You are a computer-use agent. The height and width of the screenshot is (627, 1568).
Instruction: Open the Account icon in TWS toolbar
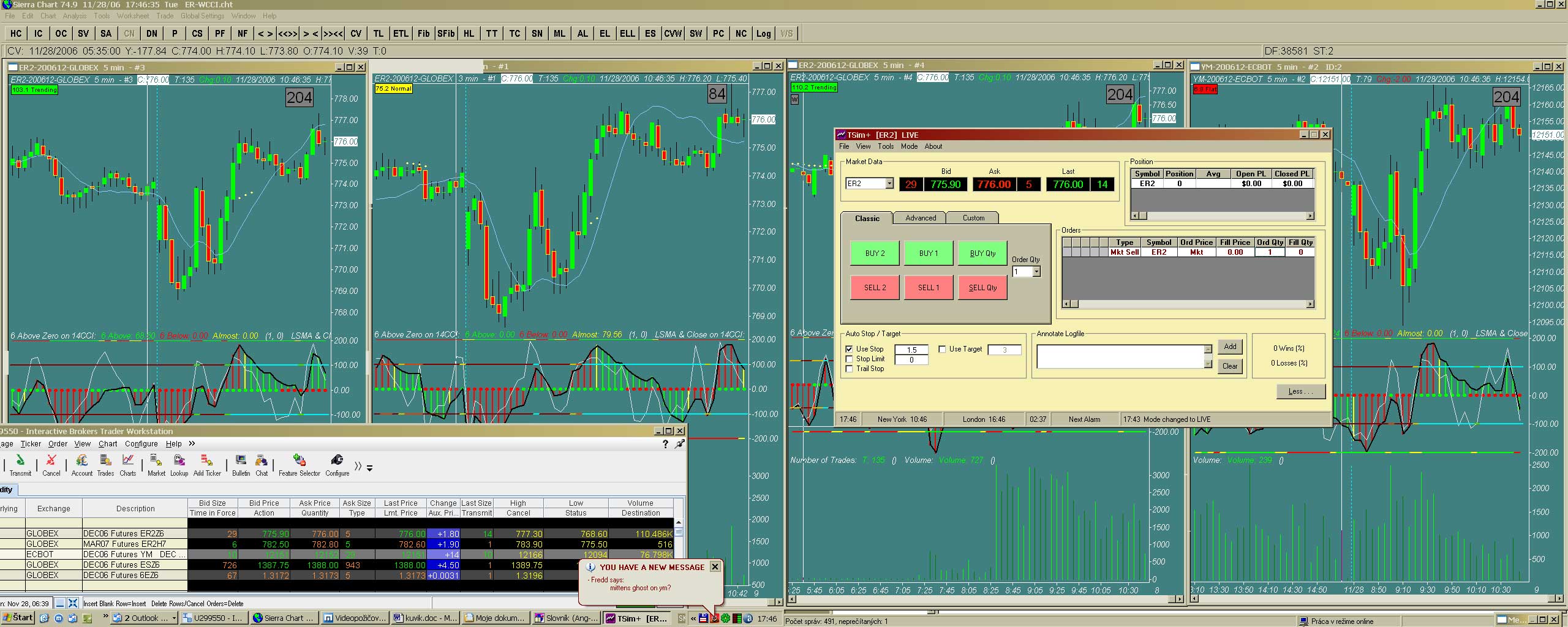[x=81, y=461]
